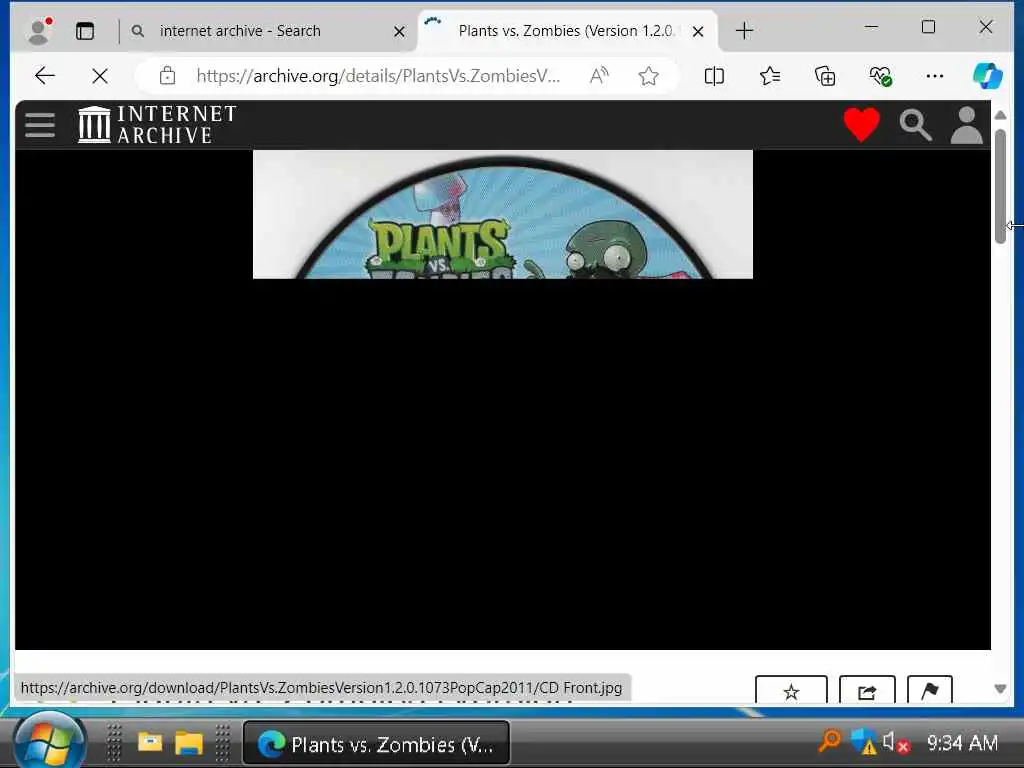Open the security shield warning tray icon
Screen dimensions: 1024x768
tap(863, 742)
